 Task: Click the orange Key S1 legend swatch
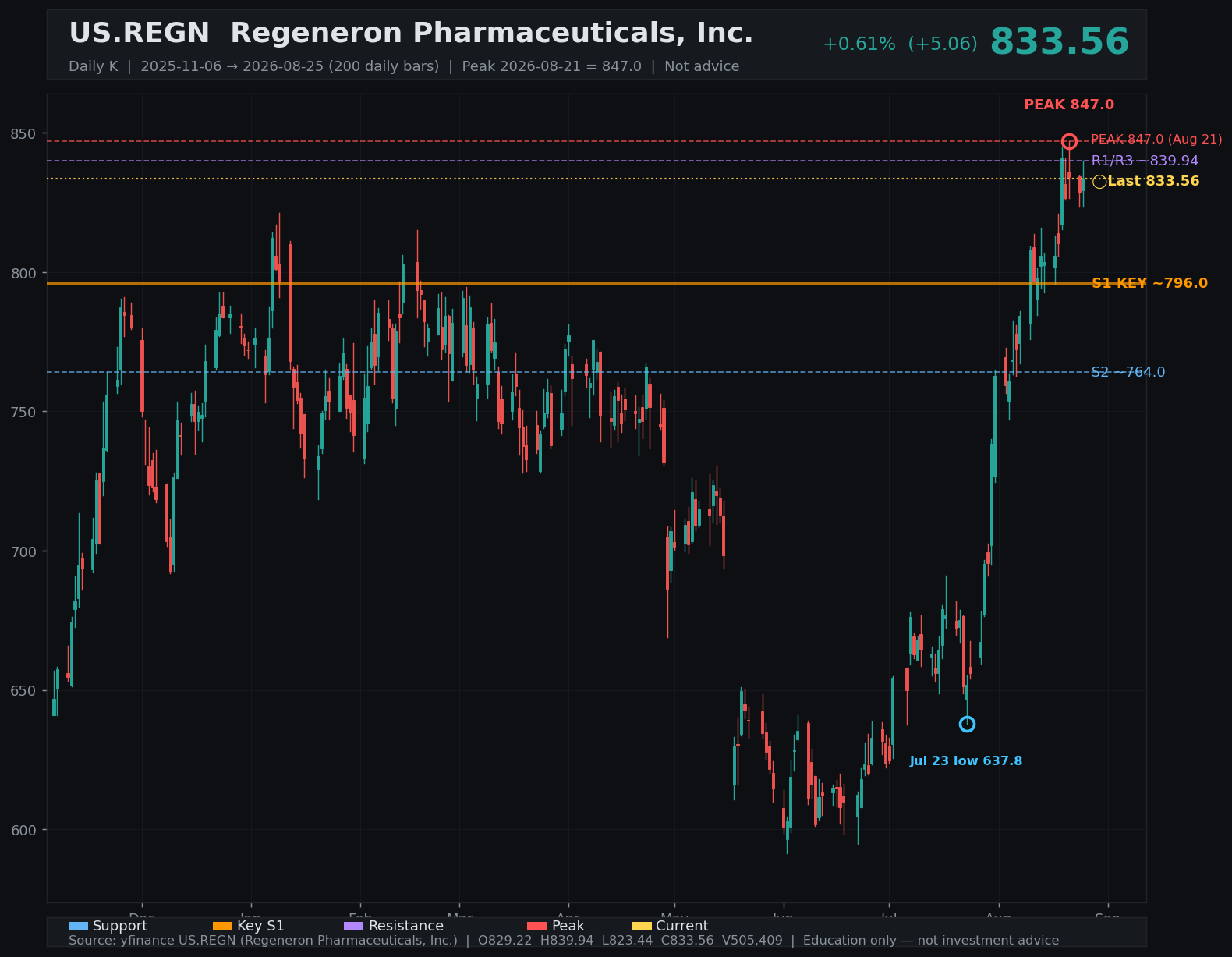[x=222, y=926]
